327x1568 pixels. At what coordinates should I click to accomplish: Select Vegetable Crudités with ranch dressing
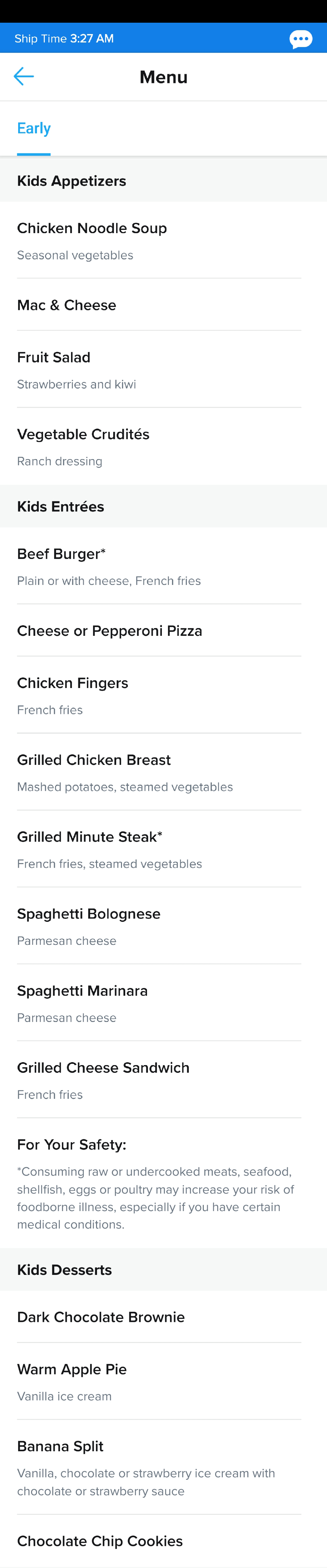(163, 447)
